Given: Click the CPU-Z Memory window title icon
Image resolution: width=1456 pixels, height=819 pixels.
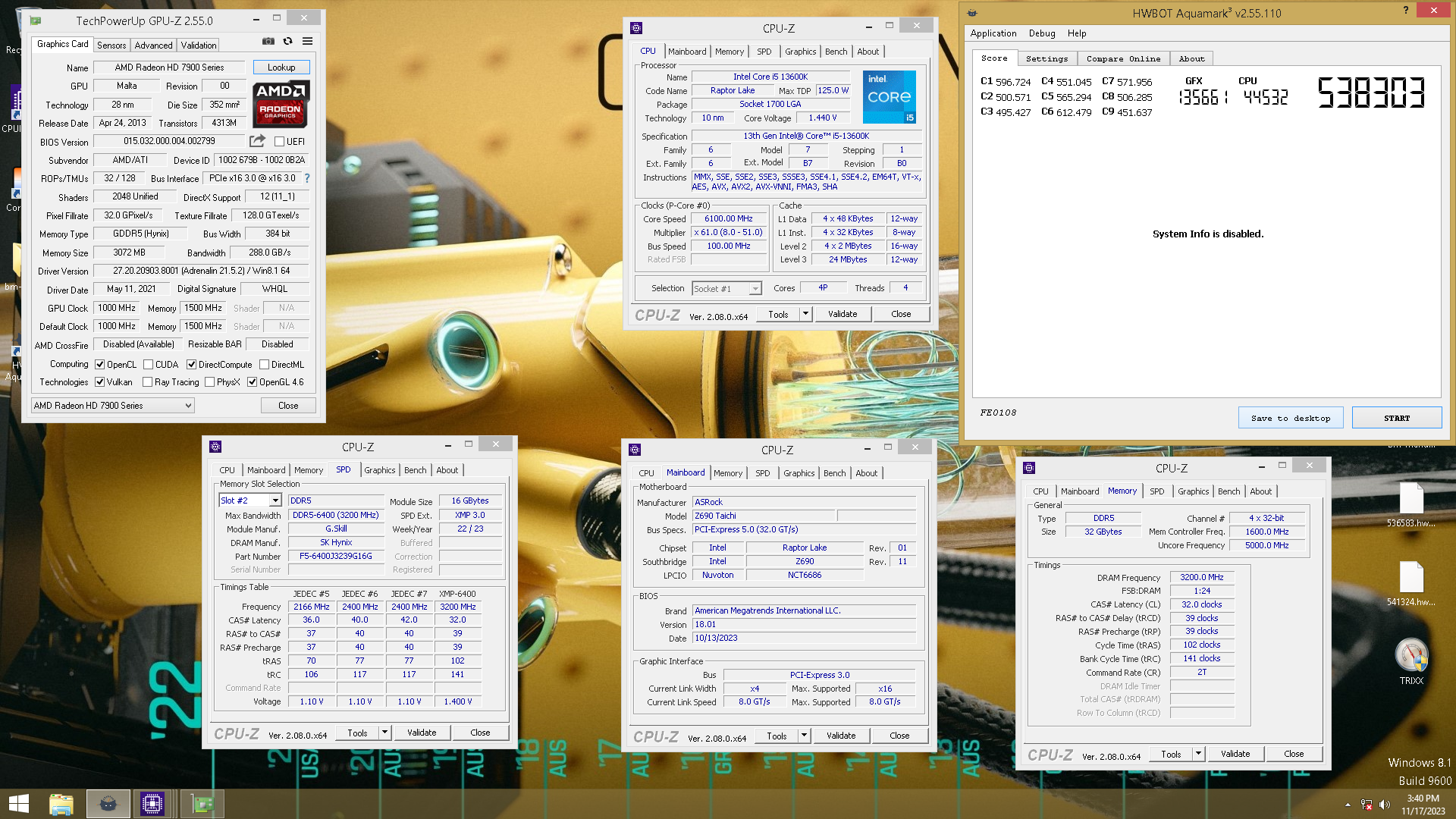Looking at the screenshot, I should pyautogui.click(x=1029, y=468).
